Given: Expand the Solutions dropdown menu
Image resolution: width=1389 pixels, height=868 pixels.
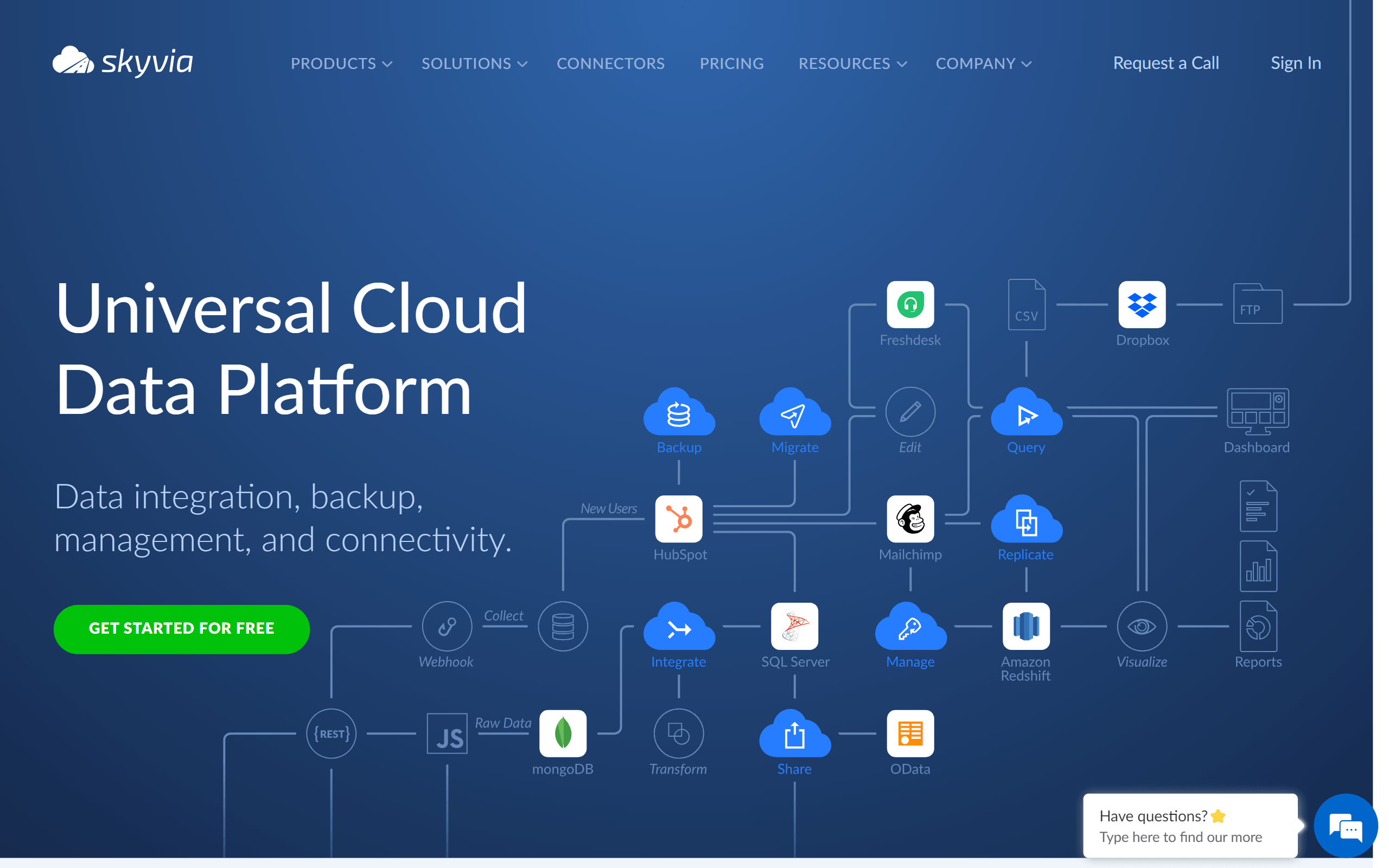Looking at the screenshot, I should [x=474, y=63].
